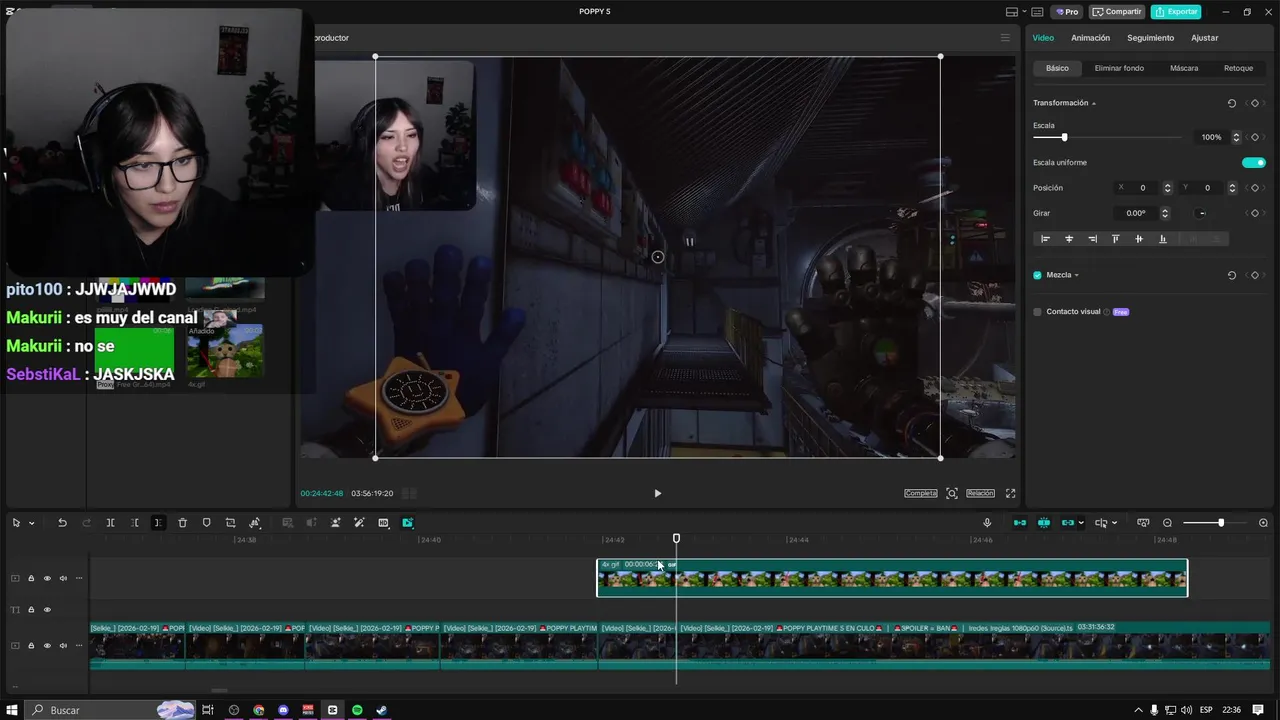This screenshot has width=1280, height=720.
Task: Add keyframe for Escala
Action: [x=1255, y=137]
